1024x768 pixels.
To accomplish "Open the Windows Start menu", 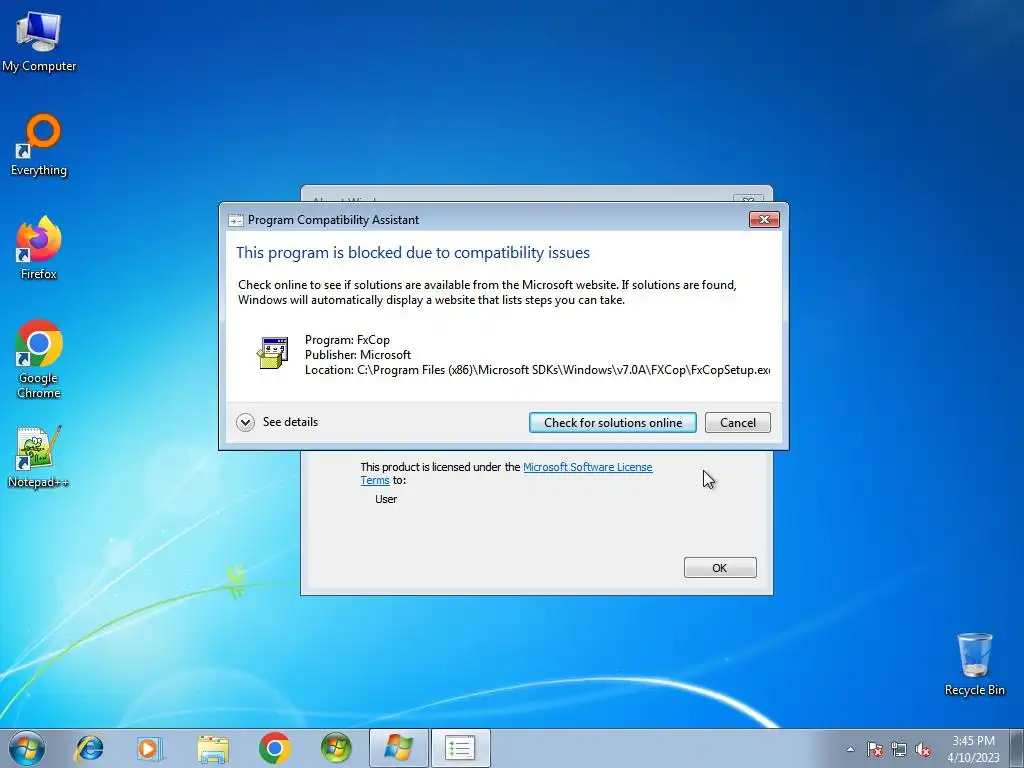I will [x=27, y=748].
